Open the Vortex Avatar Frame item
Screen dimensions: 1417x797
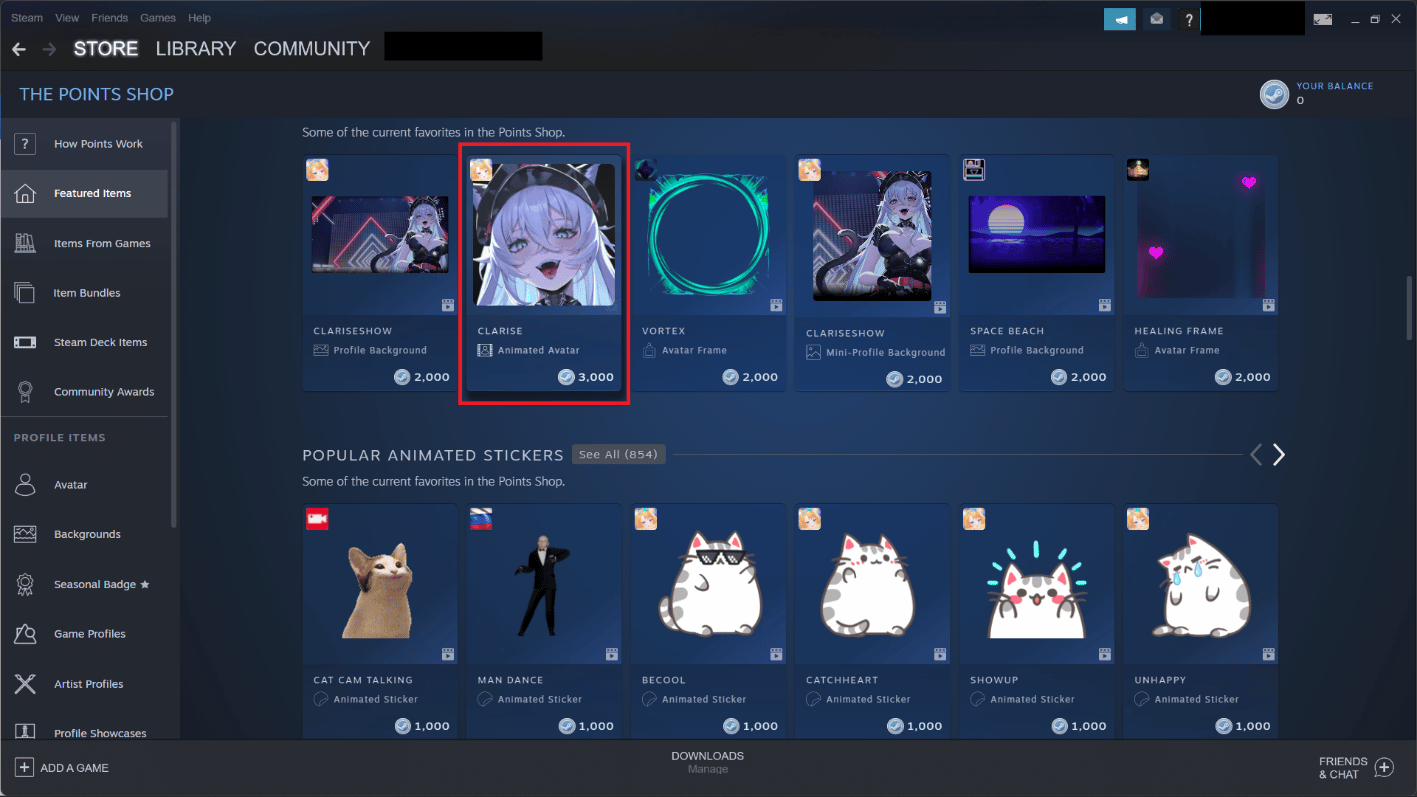[708, 273]
